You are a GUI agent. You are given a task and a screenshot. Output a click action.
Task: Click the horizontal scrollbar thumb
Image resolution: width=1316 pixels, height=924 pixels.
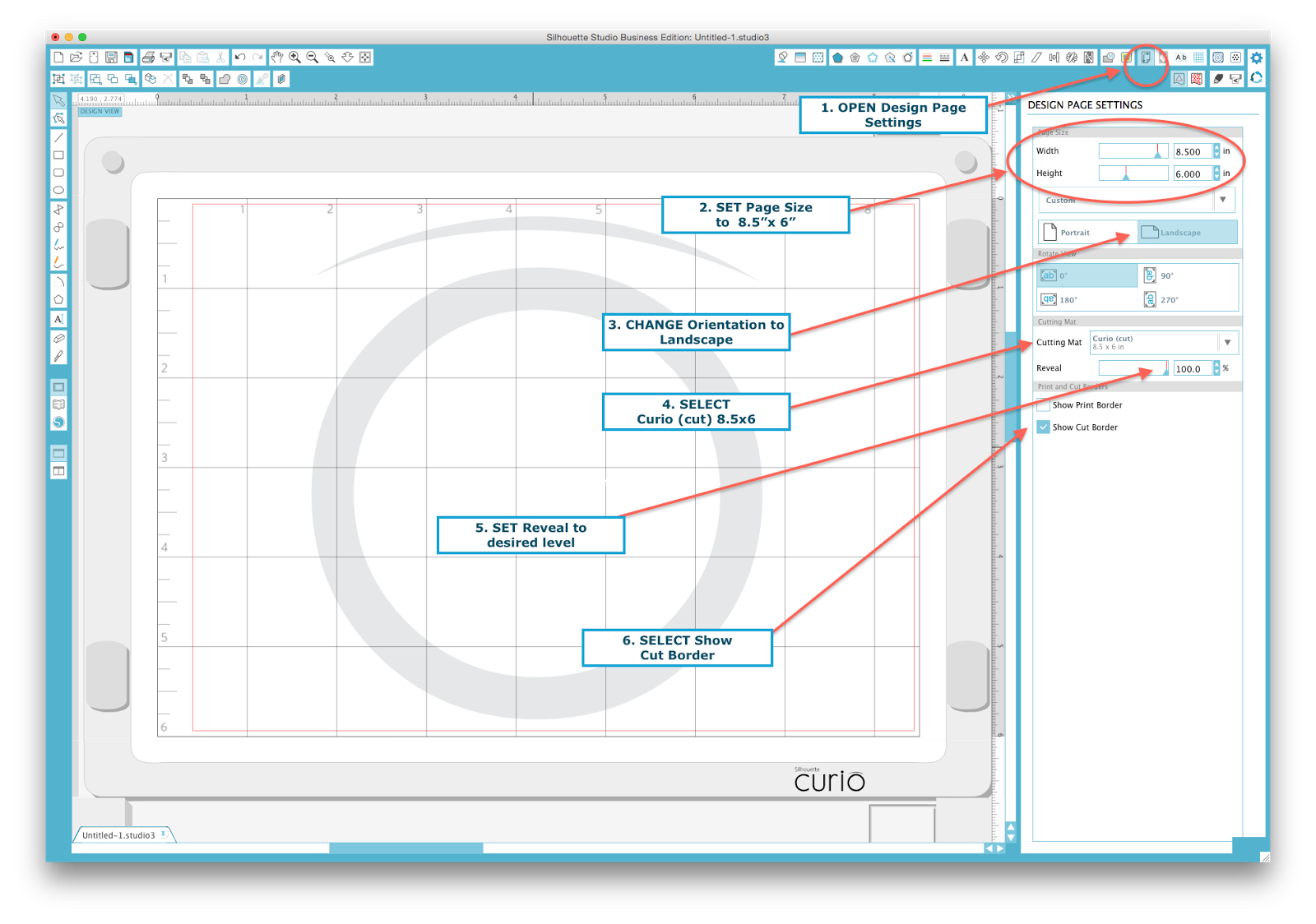(406, 848)
